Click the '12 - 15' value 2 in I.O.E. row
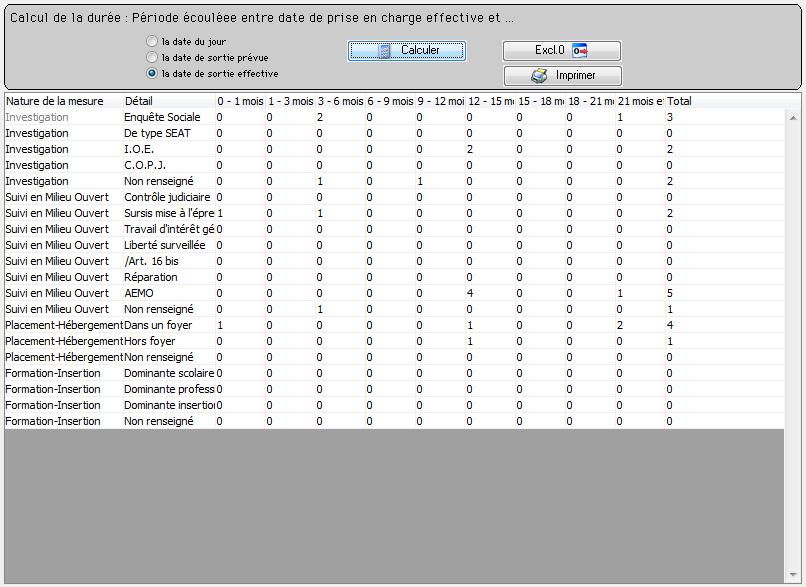The image size is (806, 587). point(470,149)
